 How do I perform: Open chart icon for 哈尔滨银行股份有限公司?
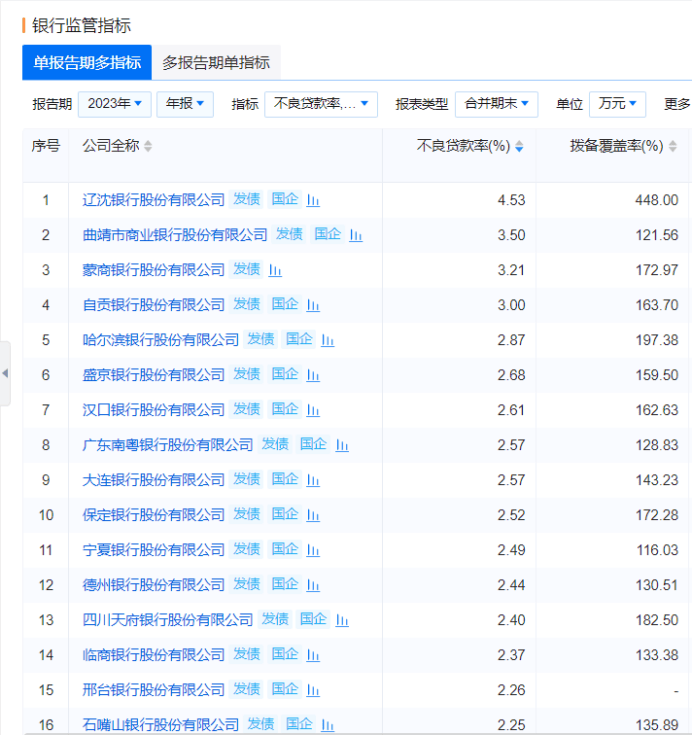[327, 340]
